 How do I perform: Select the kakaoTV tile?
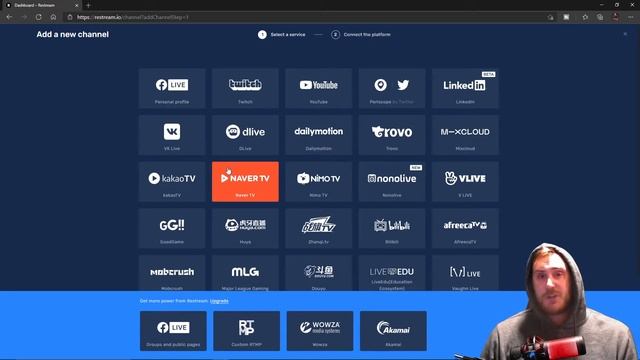click(x=172, y=182)
